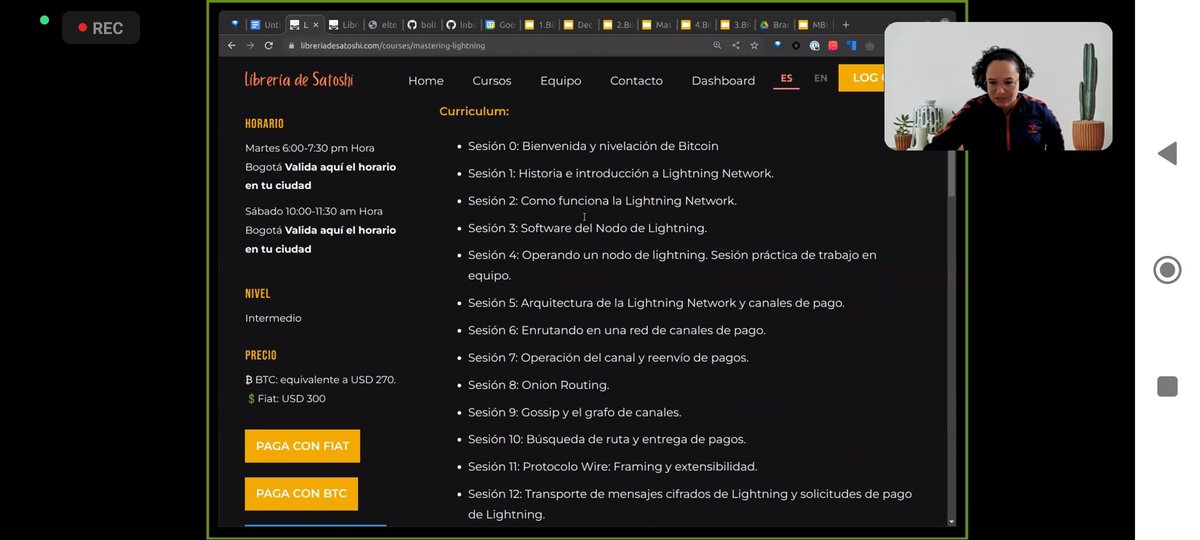Switch to the GitHub 'bolt' tab
This screenshot has height=540, width=1200.
pyautogui.click(x=422, y=24)
